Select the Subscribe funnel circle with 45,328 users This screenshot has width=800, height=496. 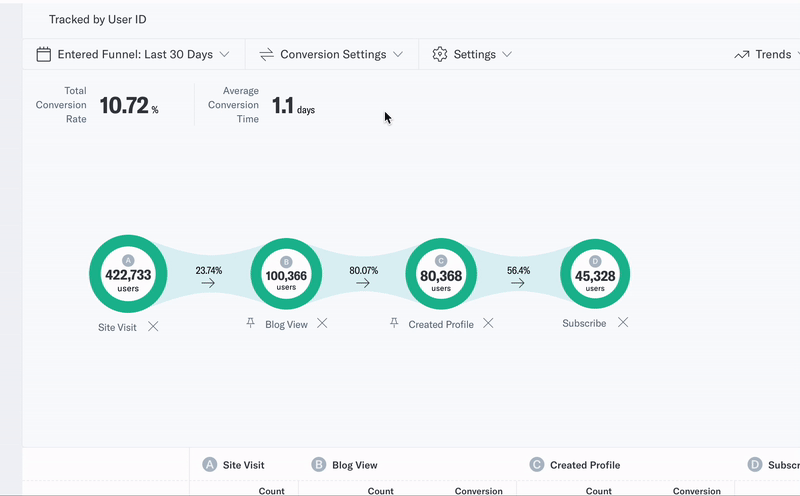pyautogui.click(x=595, y=274)
